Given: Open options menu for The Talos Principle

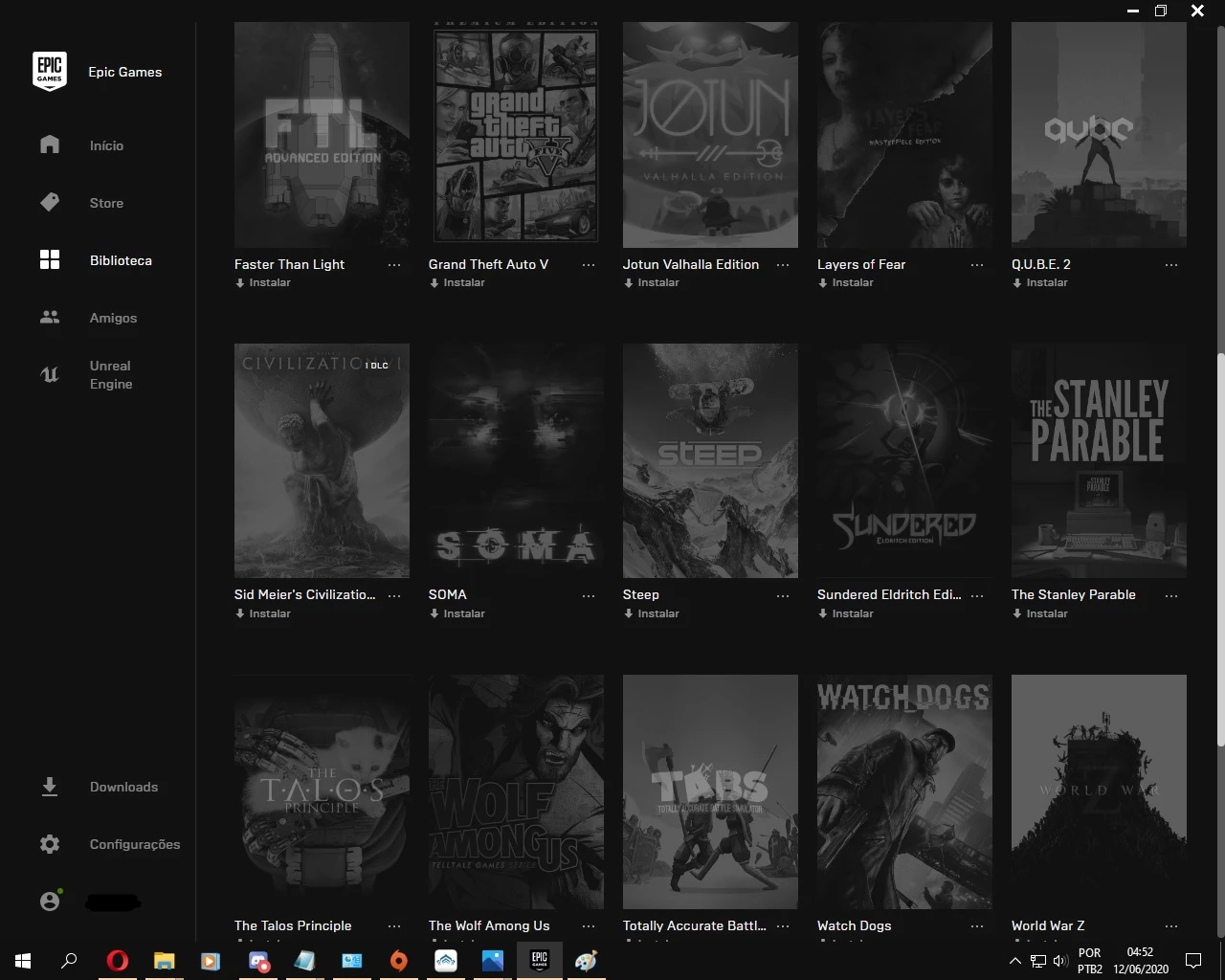Looking at the screenshot, I should [x=394, y=926].
